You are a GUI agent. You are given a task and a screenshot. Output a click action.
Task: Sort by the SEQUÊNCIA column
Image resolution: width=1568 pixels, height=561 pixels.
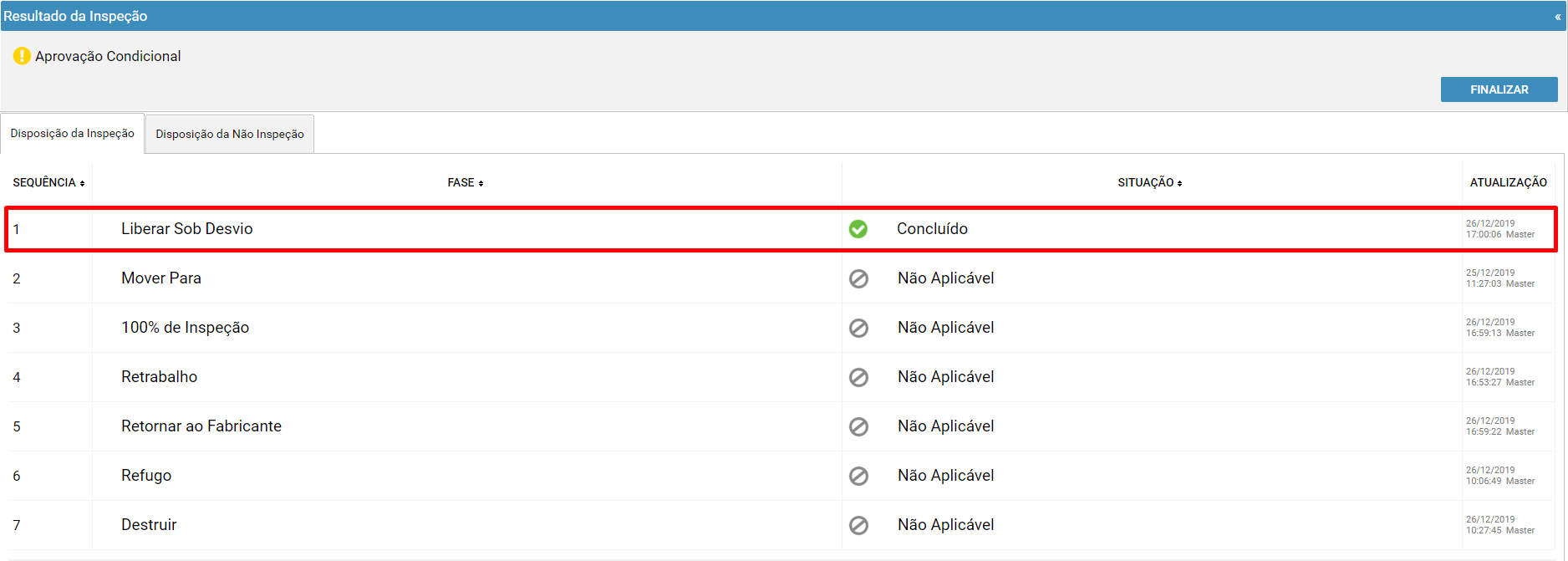[x=48, y=182]
